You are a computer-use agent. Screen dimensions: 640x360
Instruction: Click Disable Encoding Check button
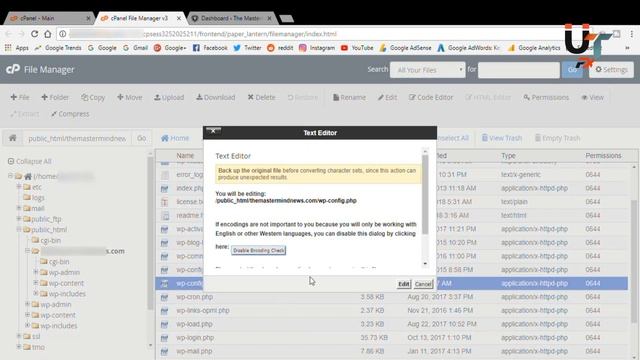pyautogui.click(x=258, y=250)
